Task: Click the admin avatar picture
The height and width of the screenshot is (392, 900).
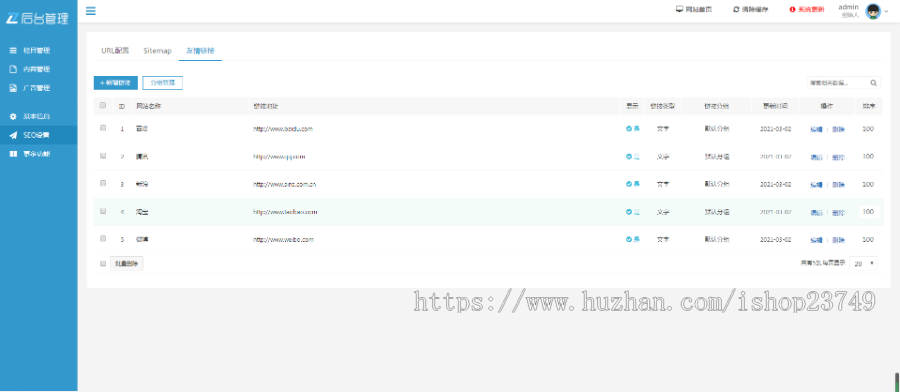Action: click(x=873, y=11)
